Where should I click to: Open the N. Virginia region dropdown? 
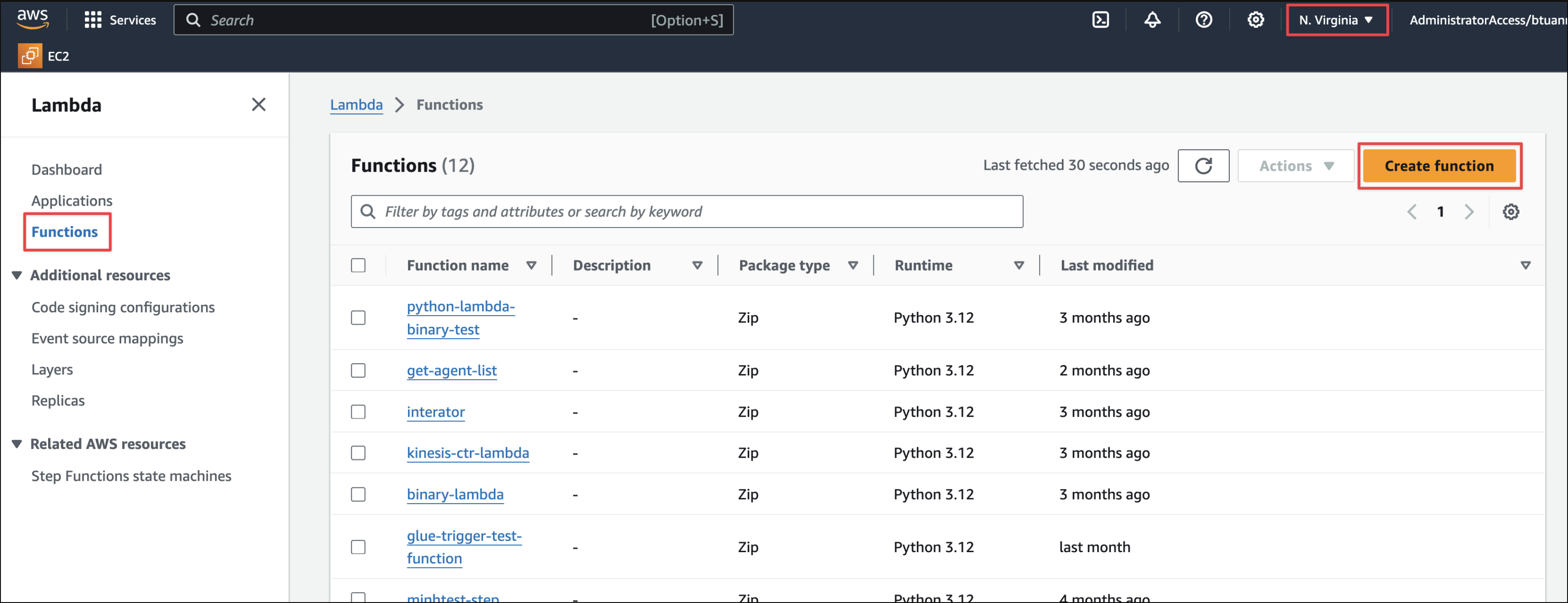(x=1336, y=20)
